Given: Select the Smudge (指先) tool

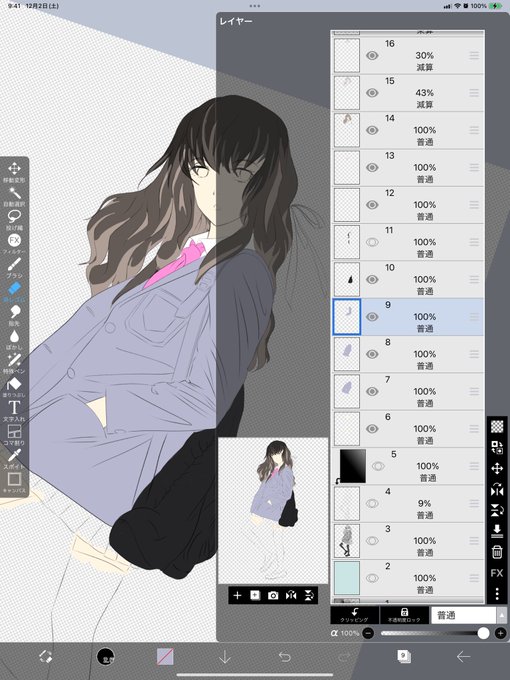Looking at the screenshot, I should point(14,315).
